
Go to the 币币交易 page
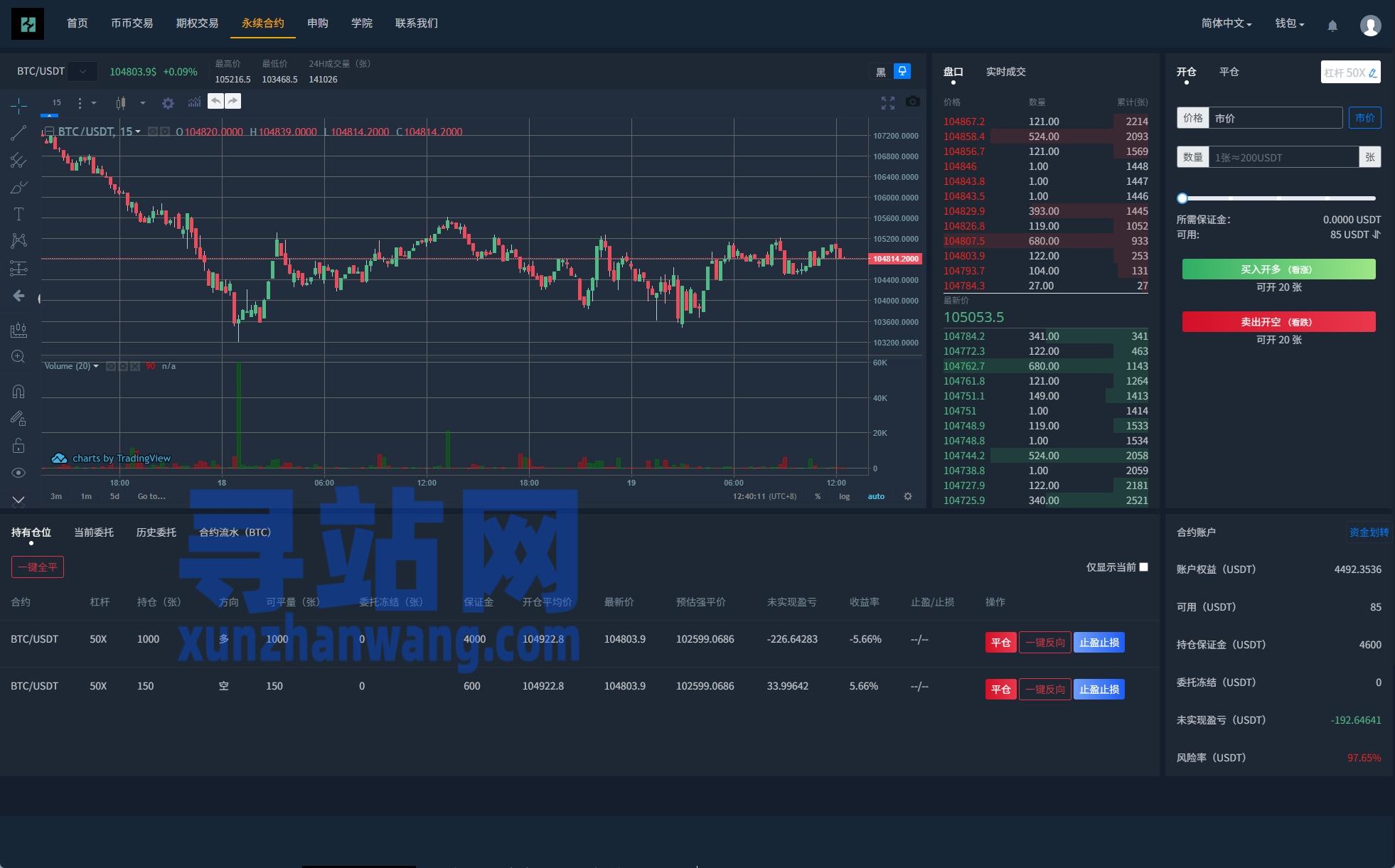click(132, 23)
